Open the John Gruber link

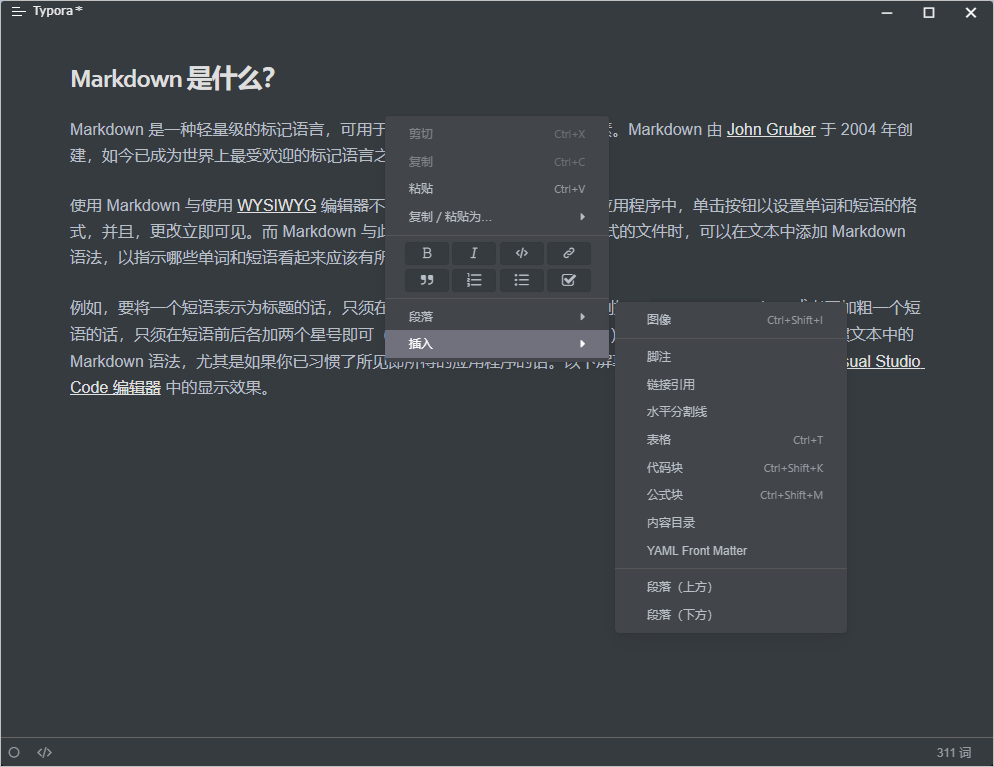coord(771,129)
